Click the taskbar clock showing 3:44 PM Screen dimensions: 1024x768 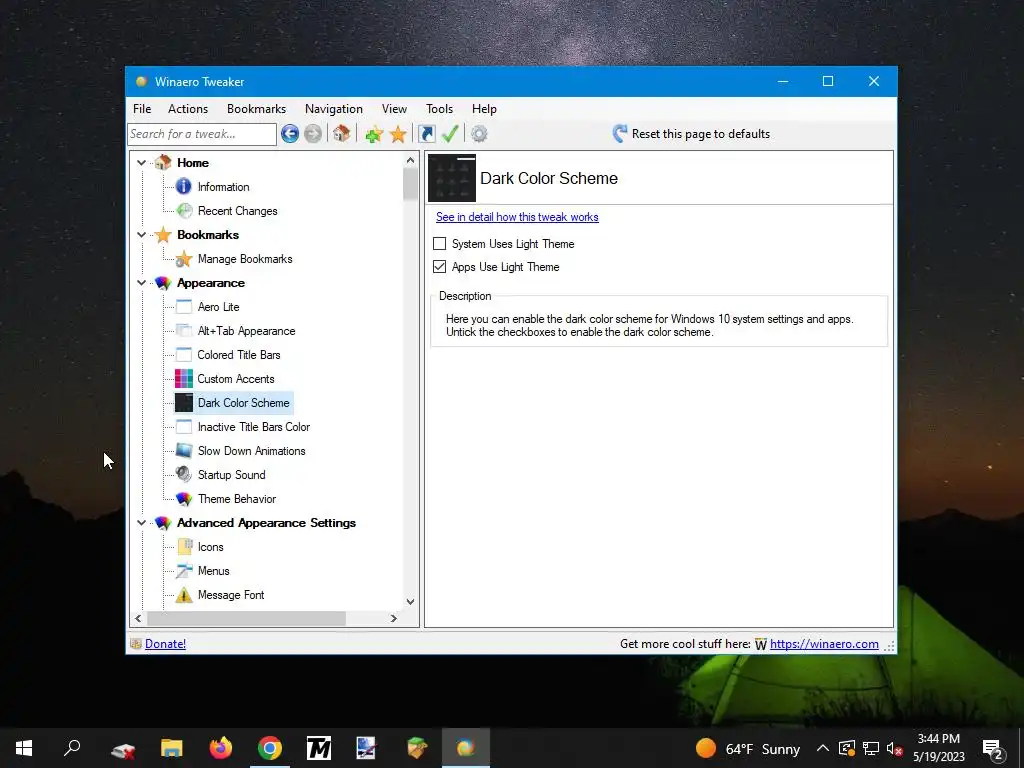pyautogui.click(x=938, y=748)
